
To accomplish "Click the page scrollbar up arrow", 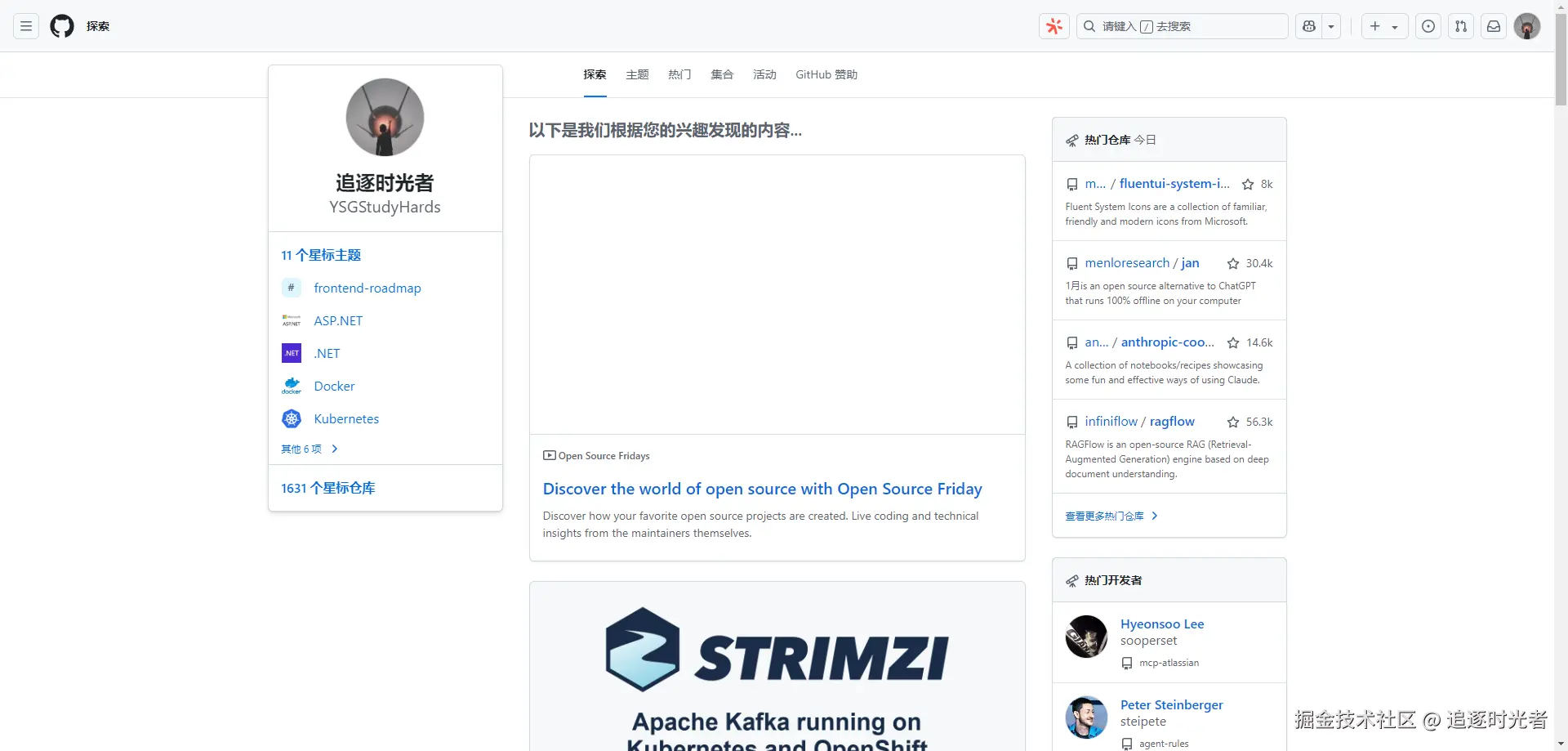I will pos(1561,7).
